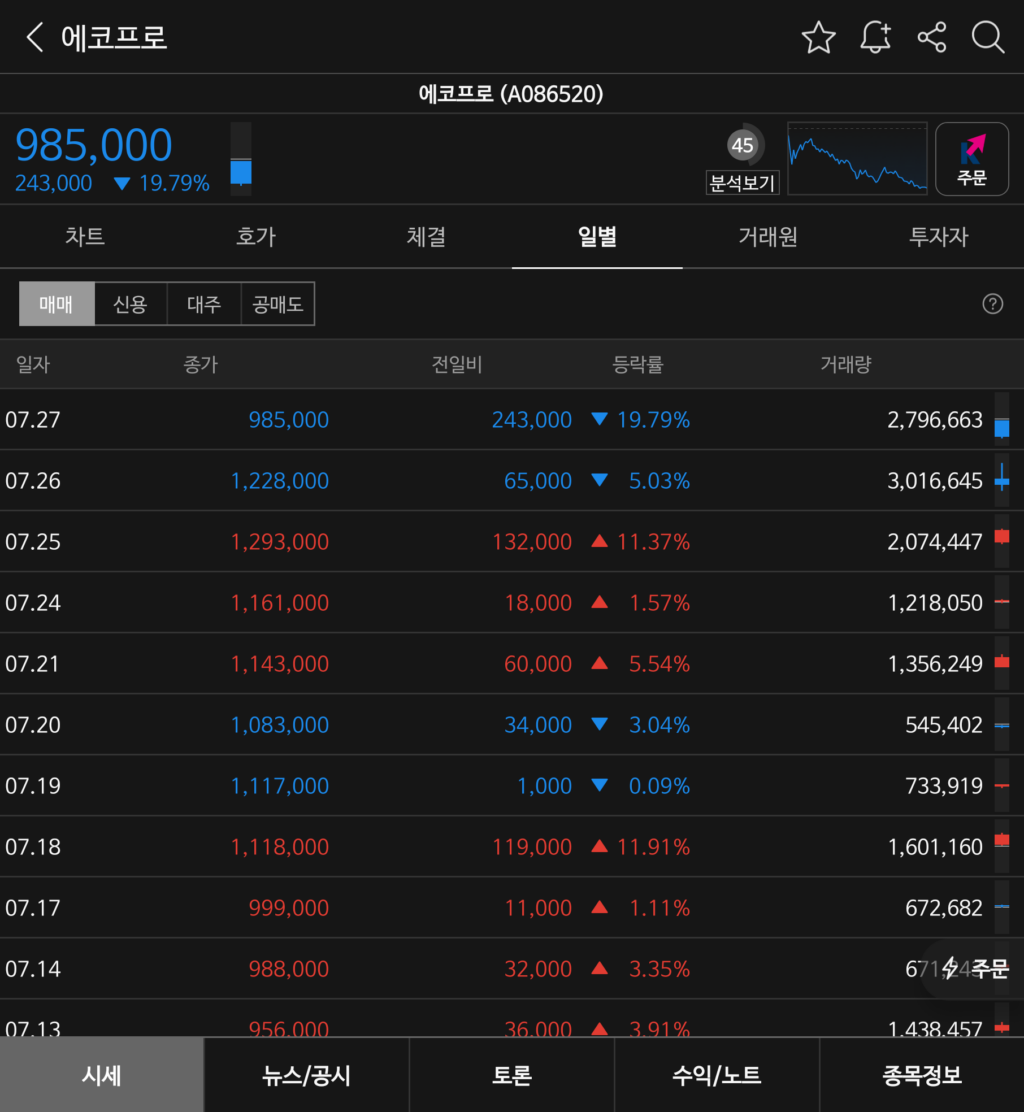Switch to the 호가 tab
1024x1112 pixels.
coord(256,236)
